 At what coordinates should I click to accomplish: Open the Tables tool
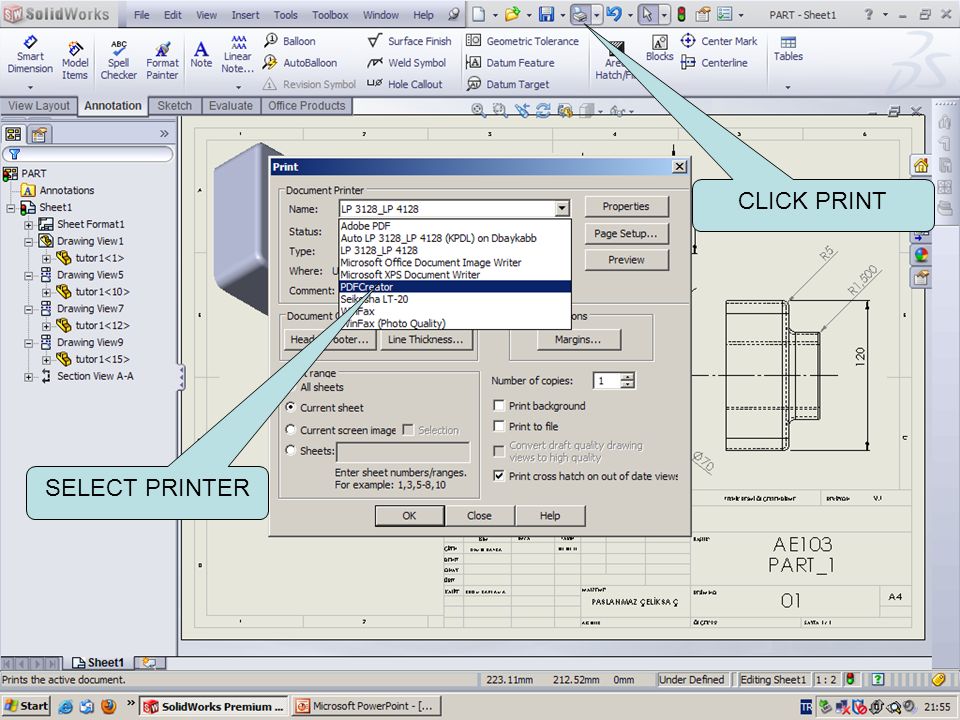pyautogui.click(x=788, y=48)
